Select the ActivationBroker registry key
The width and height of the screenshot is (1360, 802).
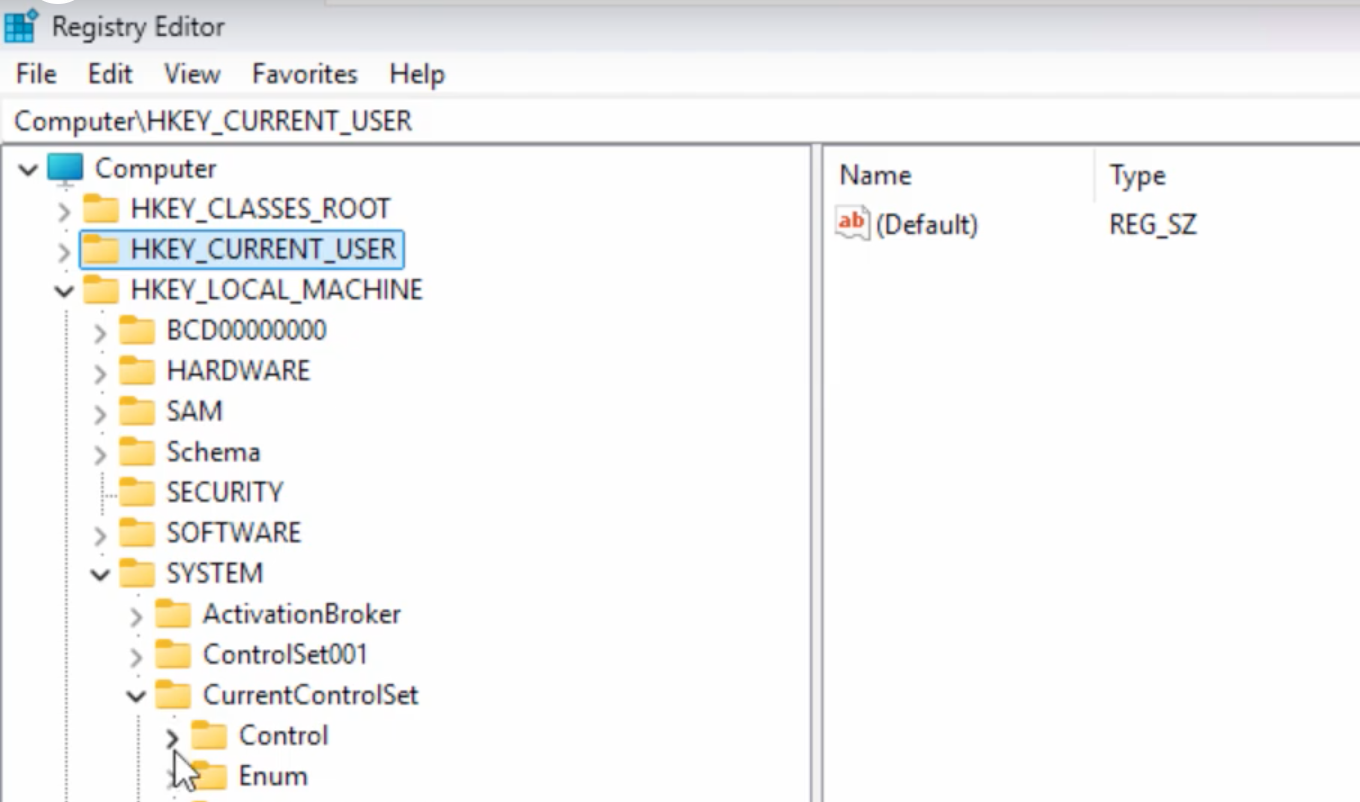point(303,613)
